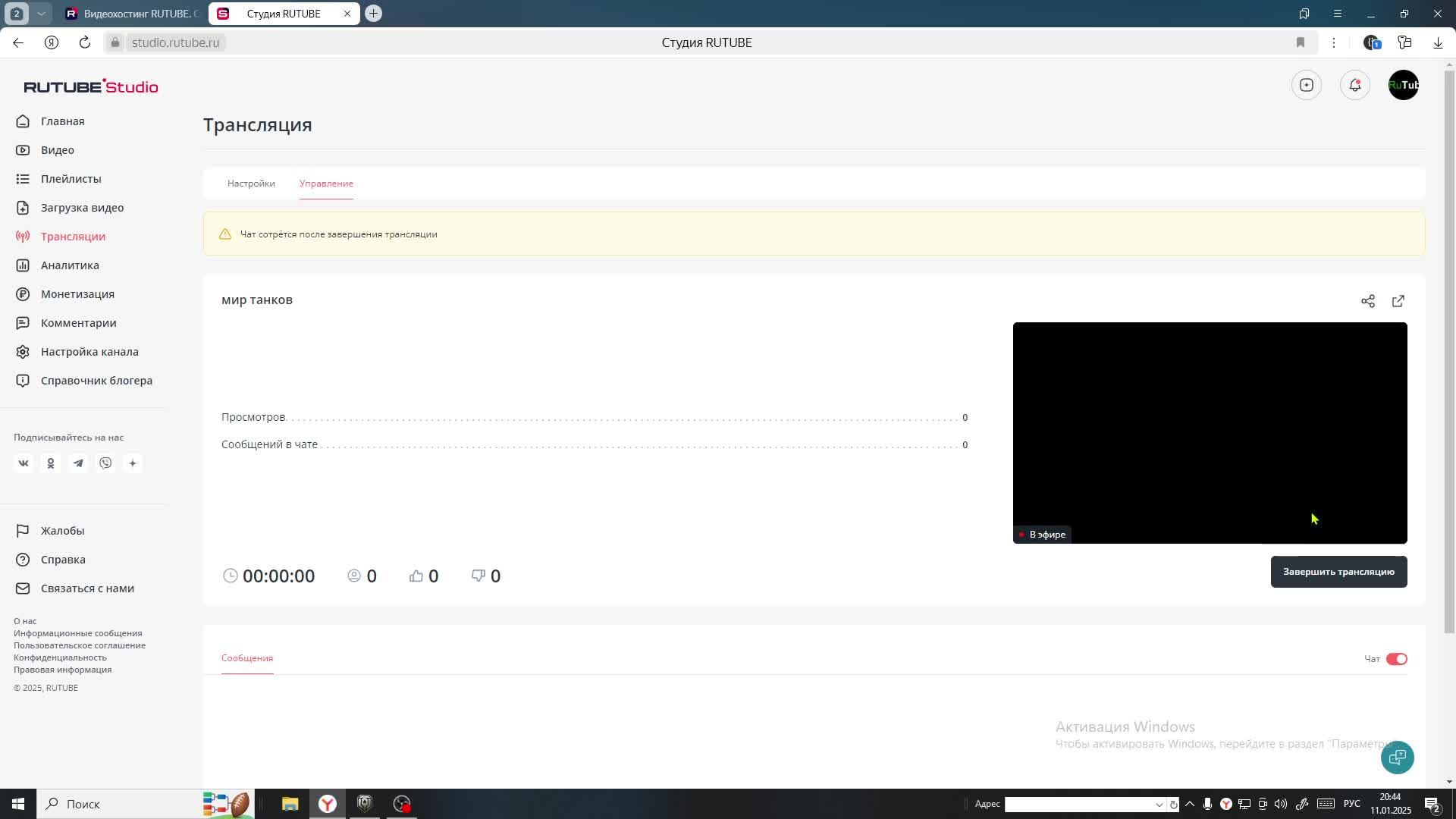Open the О нас footer link

[x=25, y=621]
